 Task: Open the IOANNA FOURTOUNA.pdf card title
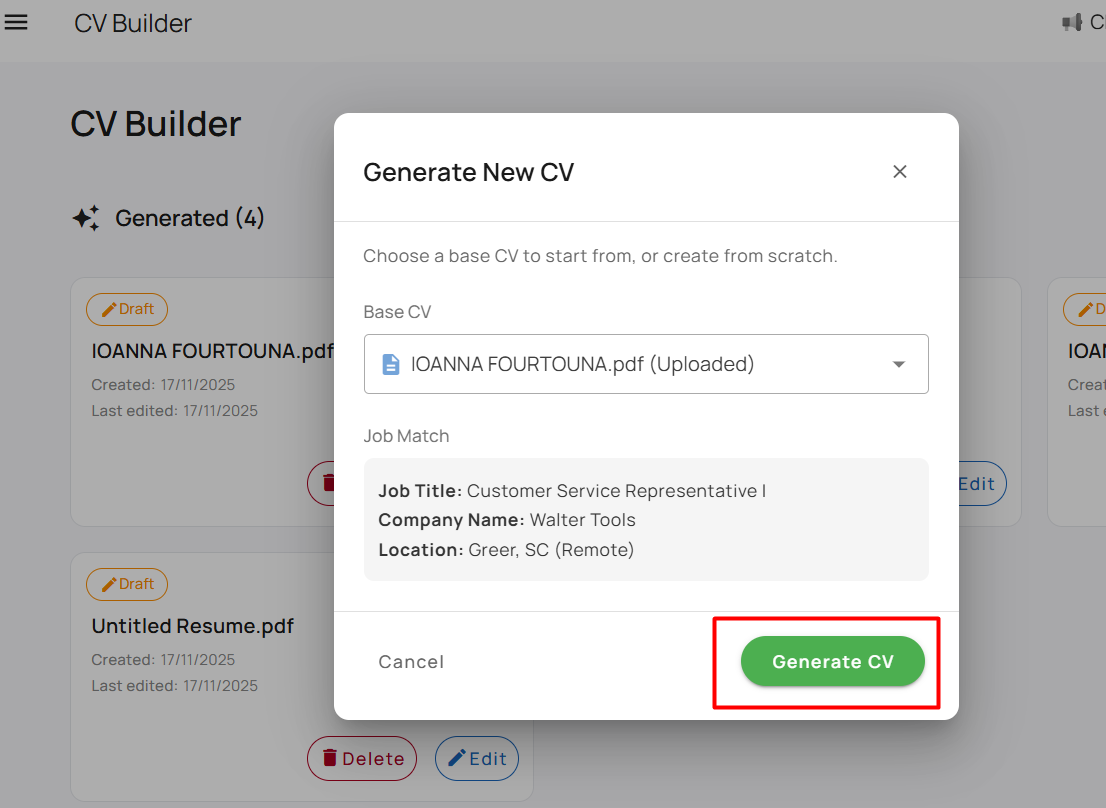click(x=212, y=351)
